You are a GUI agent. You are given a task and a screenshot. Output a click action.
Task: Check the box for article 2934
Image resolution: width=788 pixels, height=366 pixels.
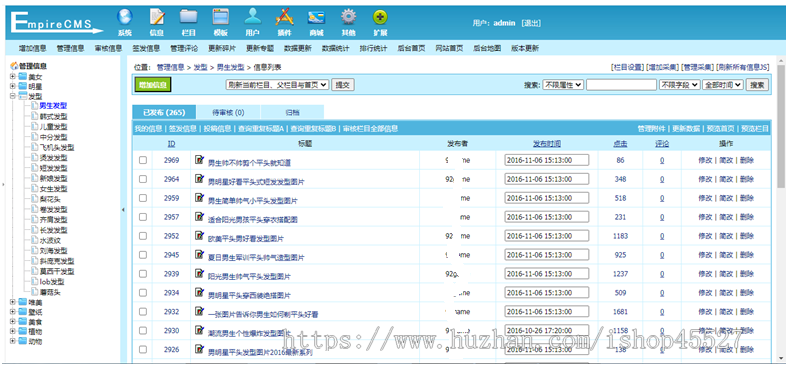click(x=143, y=293)
